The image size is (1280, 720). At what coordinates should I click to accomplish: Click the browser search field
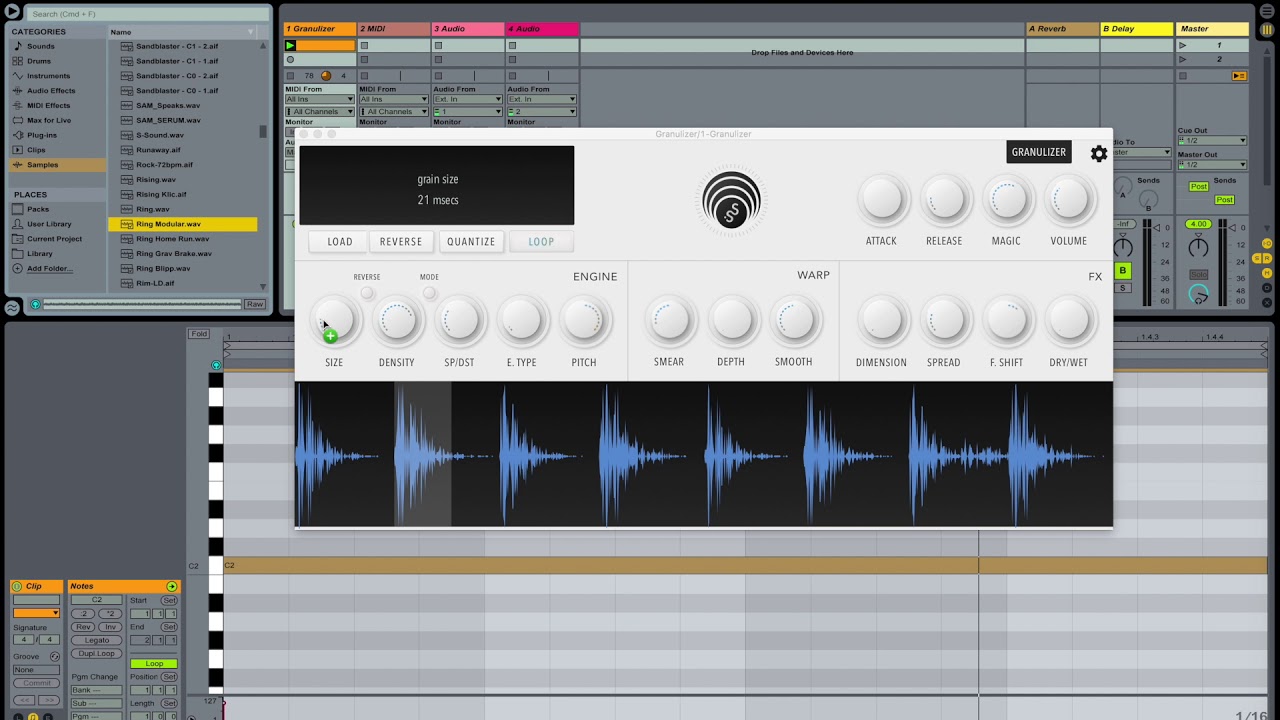(x=148, y=14)
